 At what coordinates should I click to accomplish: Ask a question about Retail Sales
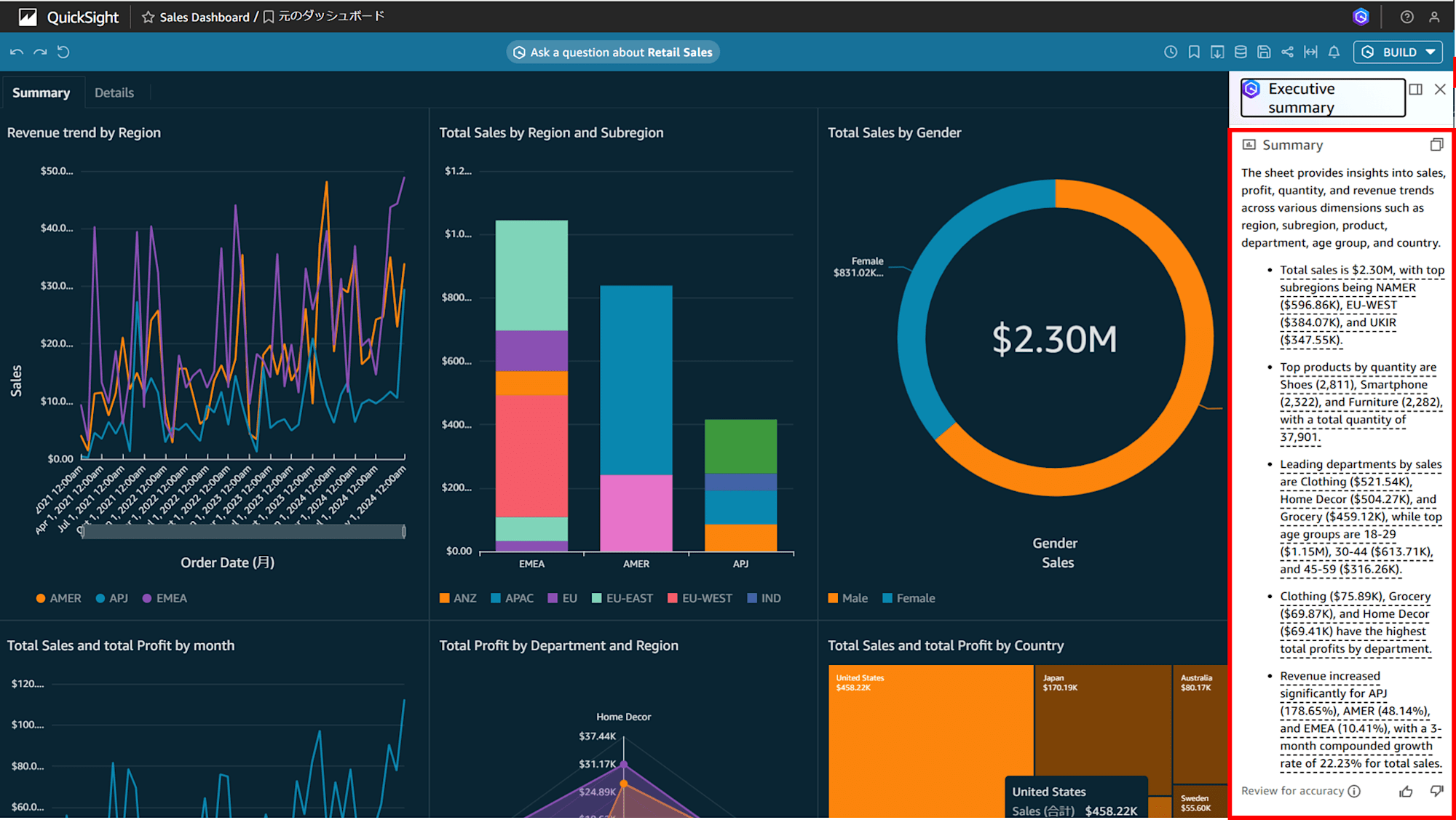tap(613, 52)
